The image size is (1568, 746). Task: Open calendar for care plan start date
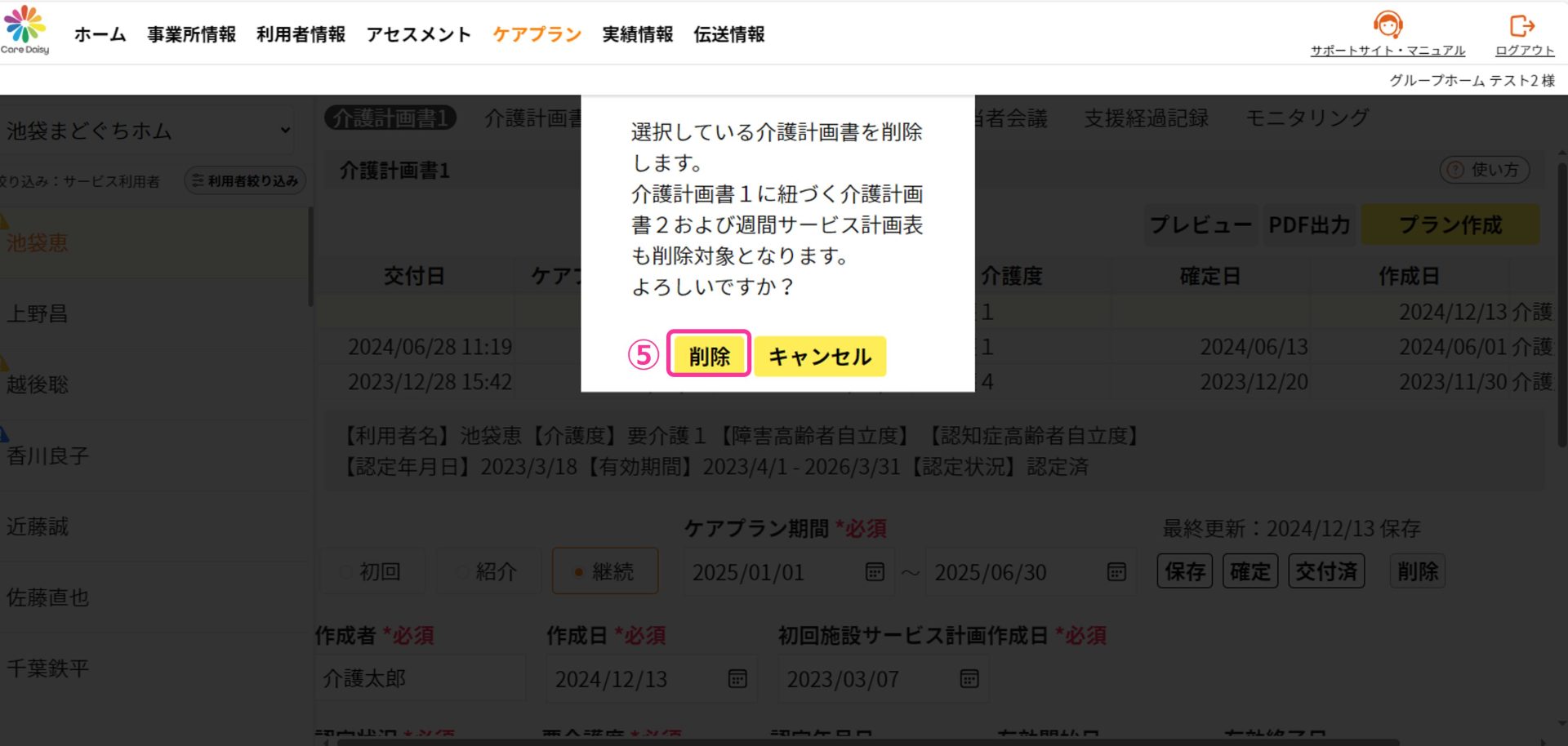(x=875, y=572)
